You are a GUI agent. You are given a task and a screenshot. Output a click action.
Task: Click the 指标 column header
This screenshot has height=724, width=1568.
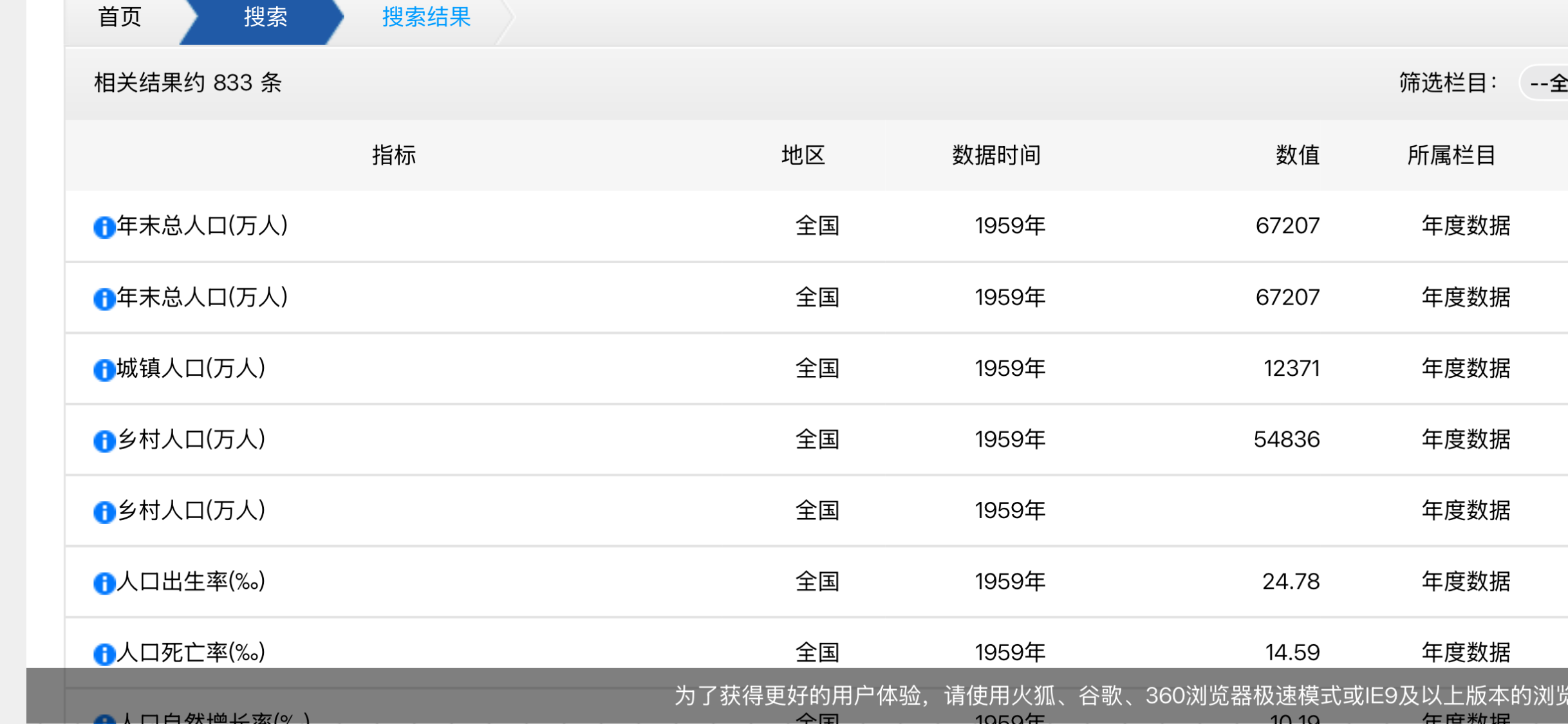tap(393, 155)
